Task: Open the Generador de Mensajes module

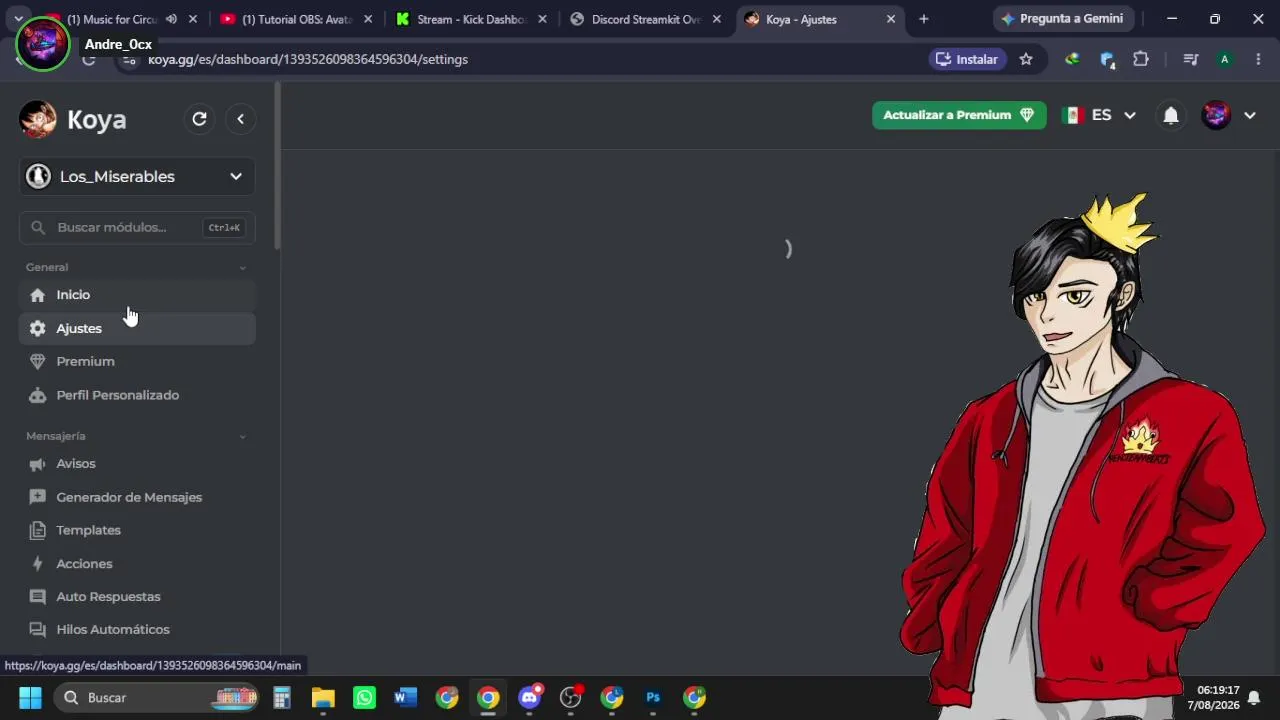Action: 137,497
